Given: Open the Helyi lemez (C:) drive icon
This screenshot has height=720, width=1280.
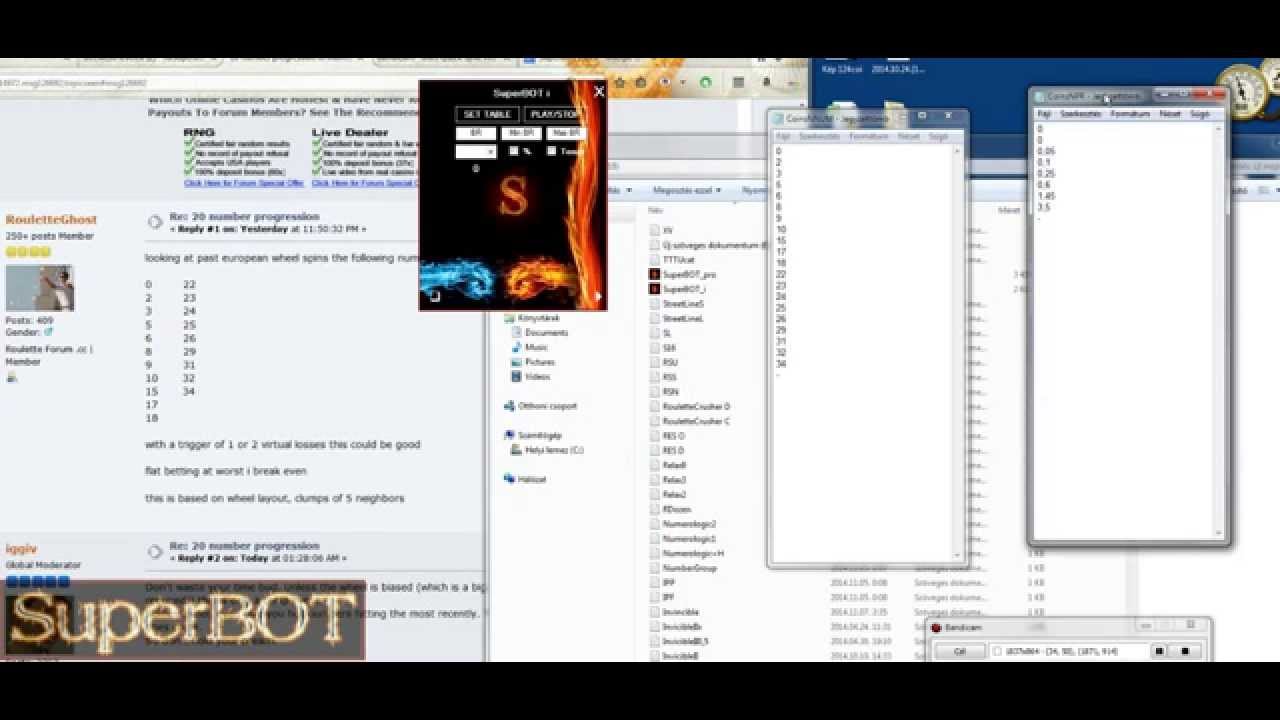Looking at the screenshot, I should [516, 450].
